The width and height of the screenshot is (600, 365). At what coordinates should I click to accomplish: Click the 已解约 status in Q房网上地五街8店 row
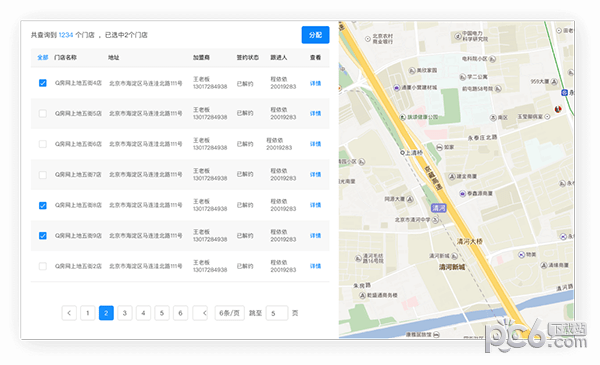pyautogui.click(x=245, y=205)
